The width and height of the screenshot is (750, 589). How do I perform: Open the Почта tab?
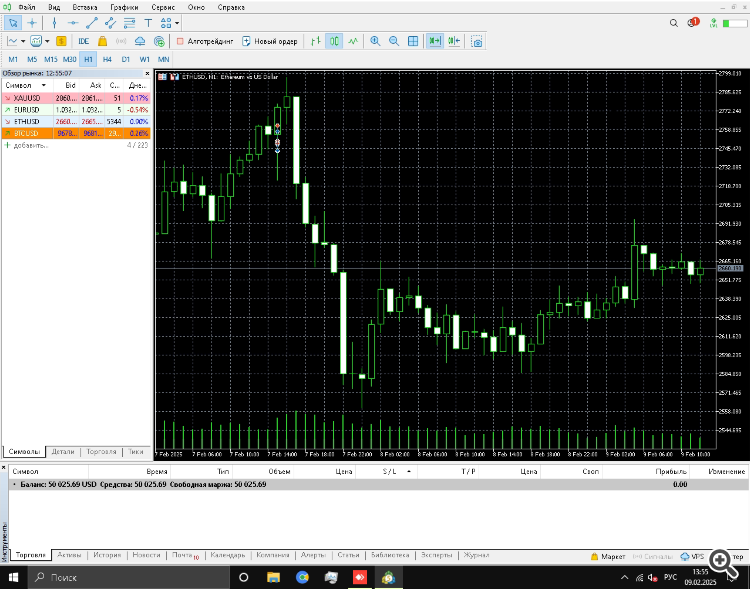(x=184, y=555)
